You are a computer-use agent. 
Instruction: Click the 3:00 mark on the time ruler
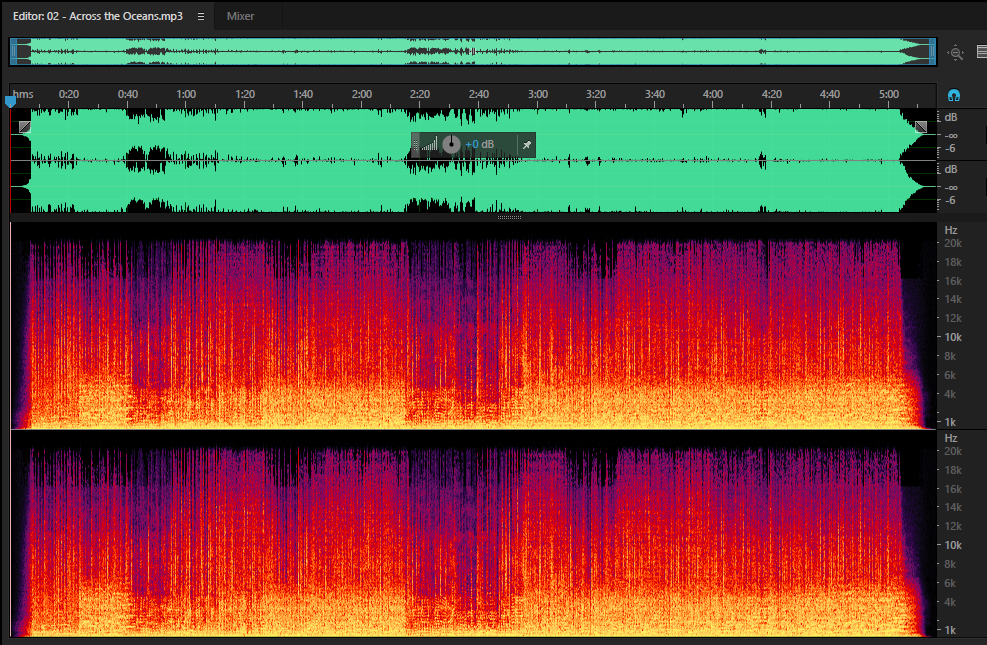[x=538, y=94]
